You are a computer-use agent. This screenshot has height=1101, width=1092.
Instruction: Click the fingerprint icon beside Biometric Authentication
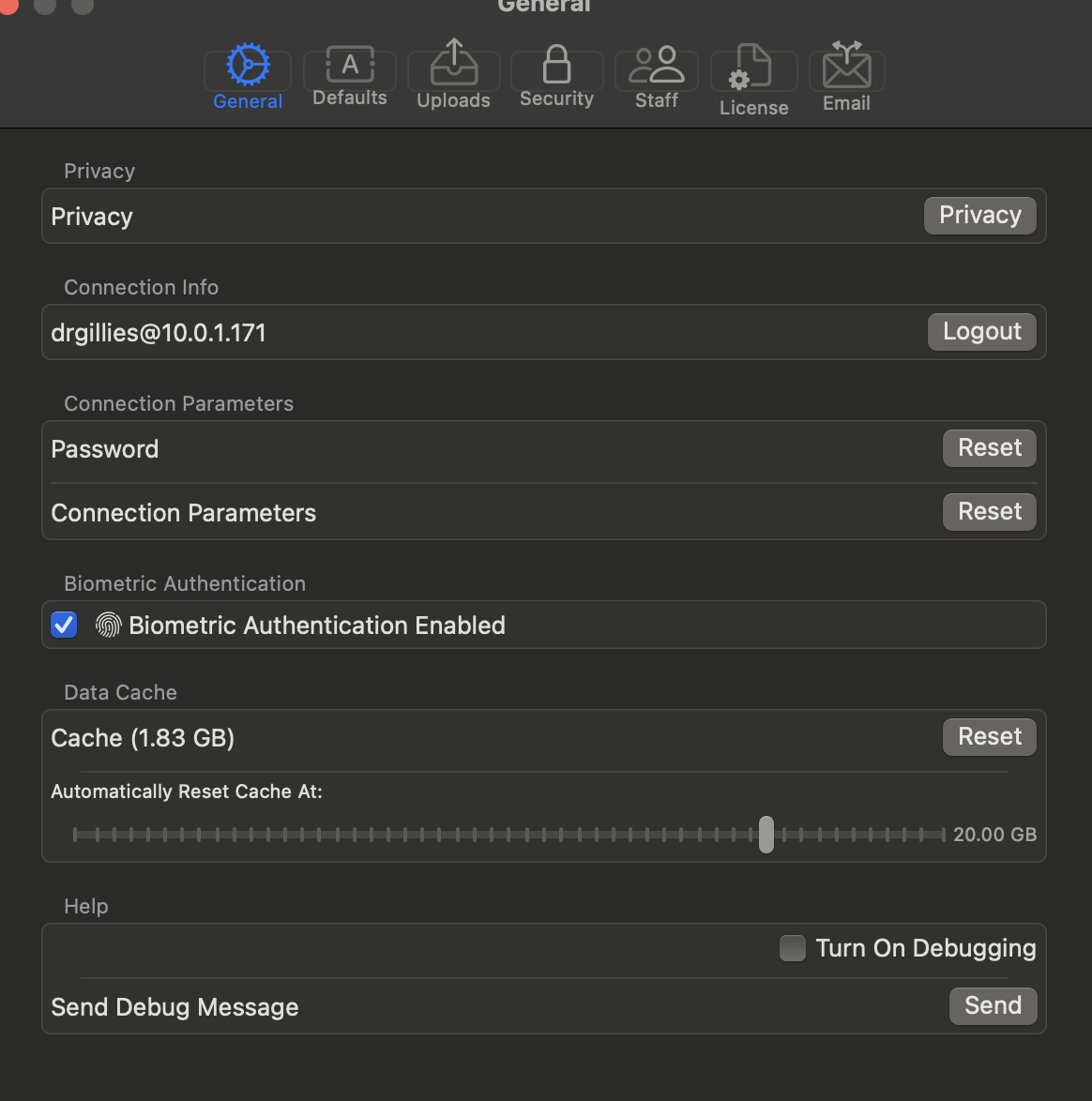click(x=108, y=625)
